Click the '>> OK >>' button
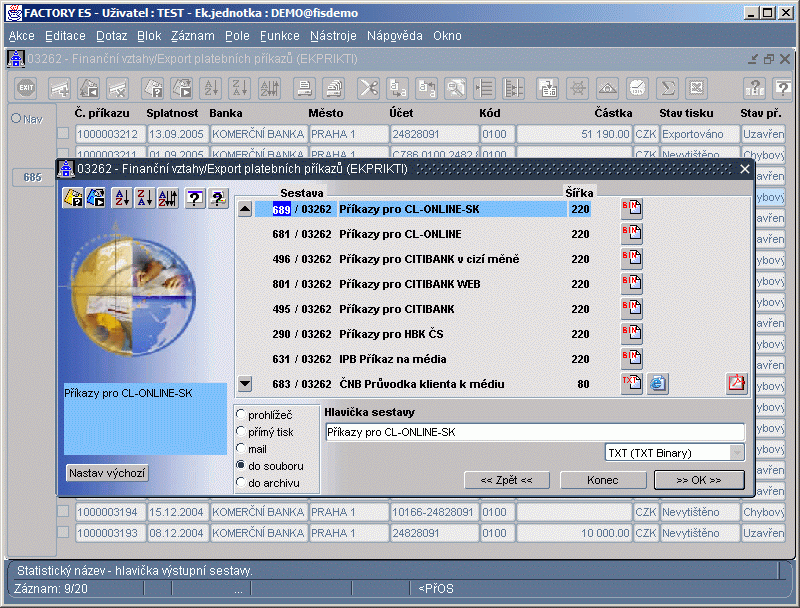The height and width of the screenshot is (608, 800). [x=699, y=480]
